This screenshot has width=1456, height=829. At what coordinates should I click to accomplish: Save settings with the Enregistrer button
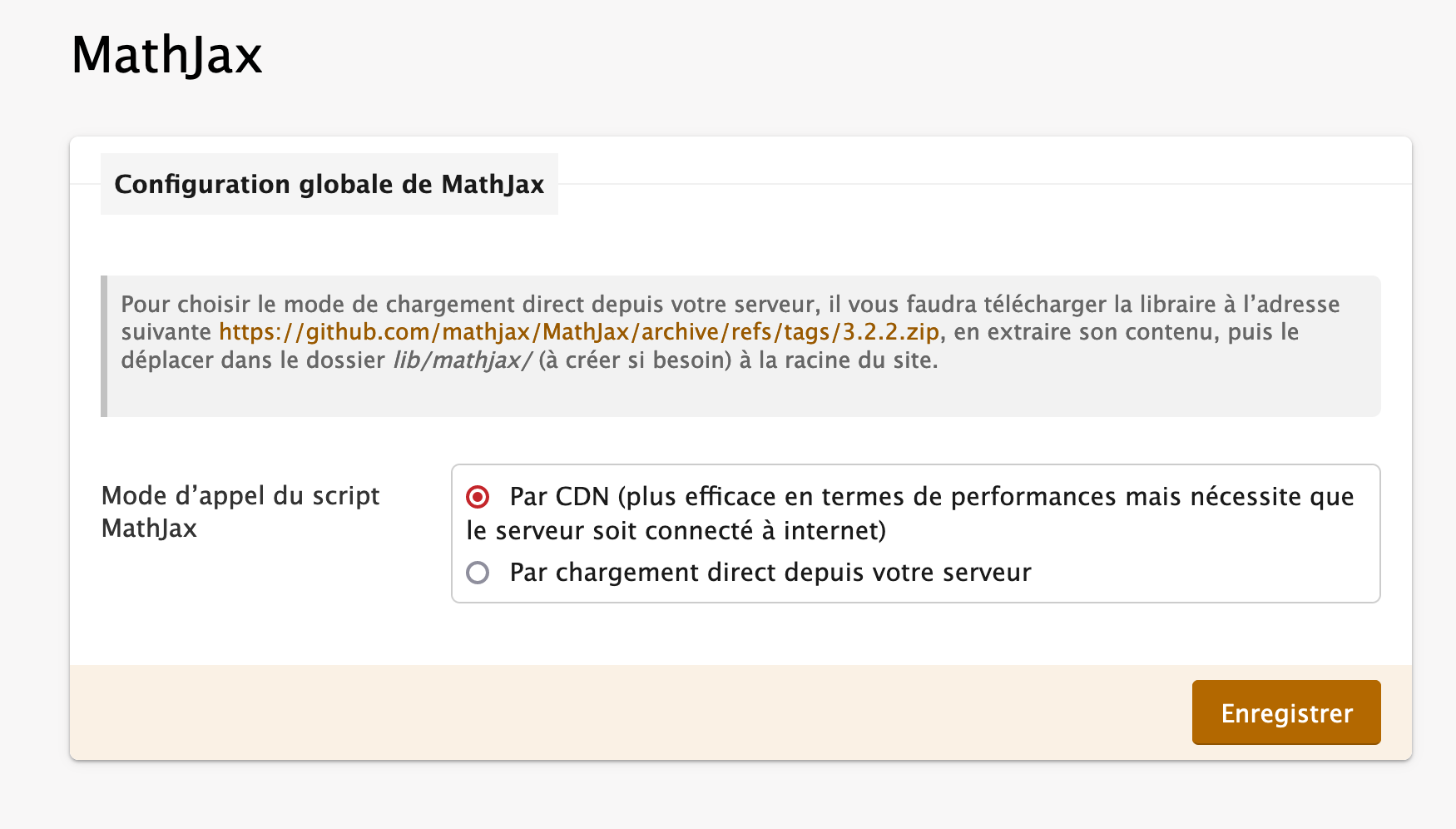point(1286,712)
